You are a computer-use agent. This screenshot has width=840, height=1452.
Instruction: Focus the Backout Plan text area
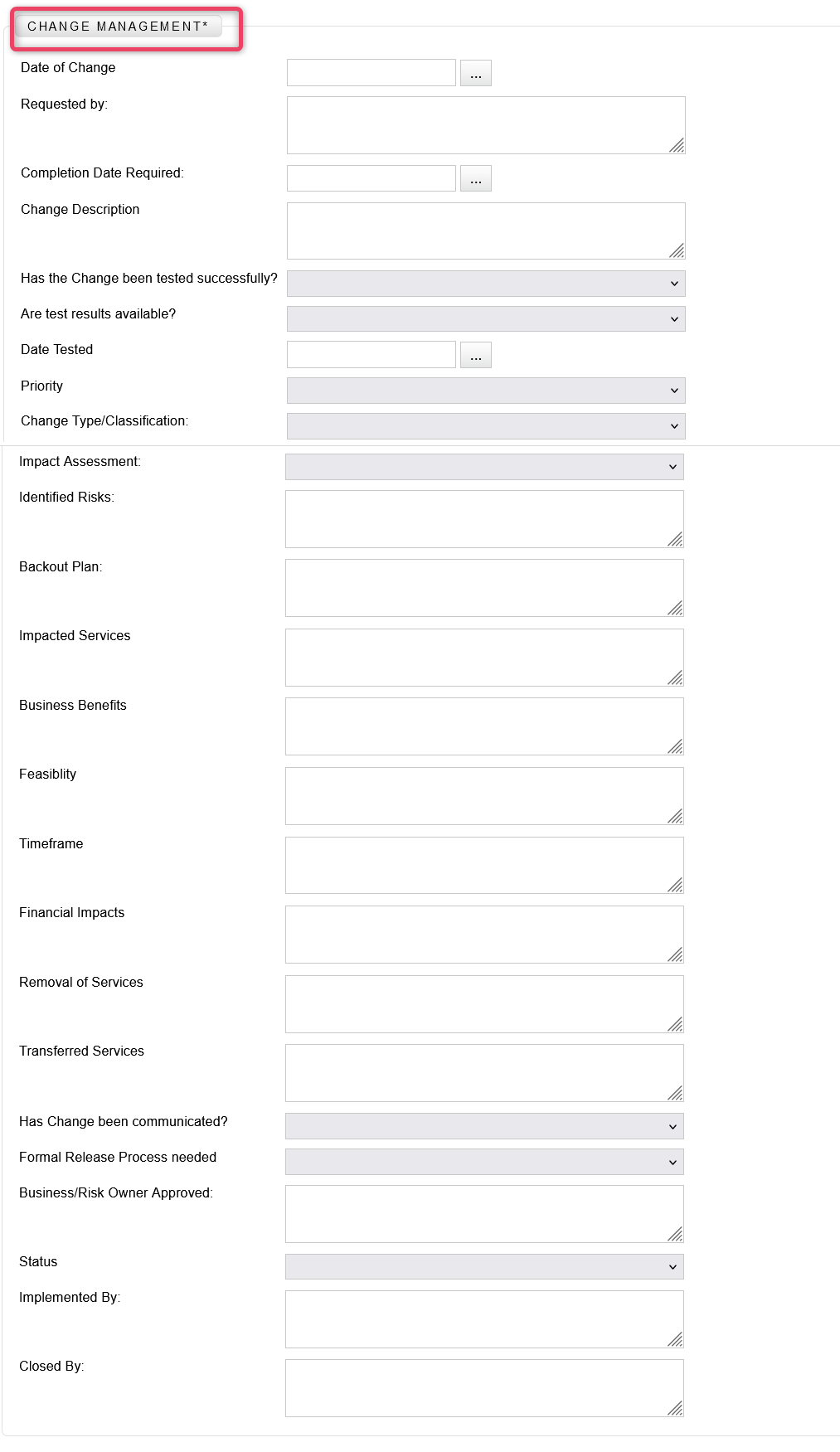[484, 588]
